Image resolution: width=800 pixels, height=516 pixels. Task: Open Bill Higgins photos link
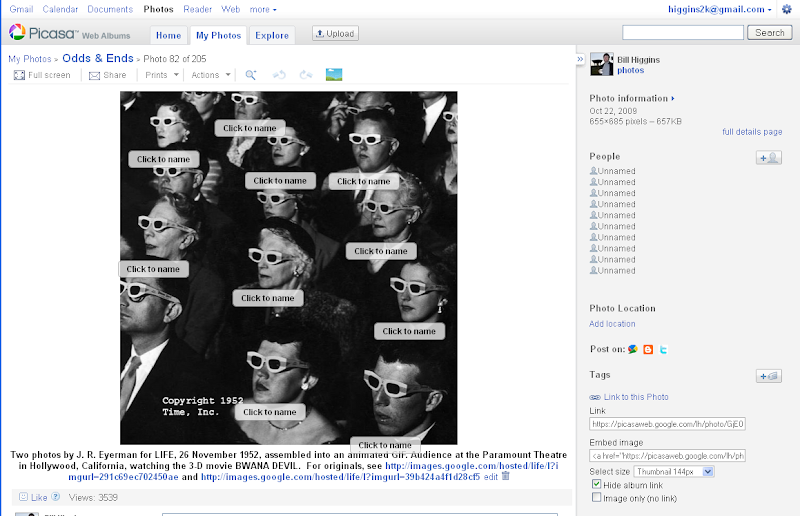(x=631, y=70)
